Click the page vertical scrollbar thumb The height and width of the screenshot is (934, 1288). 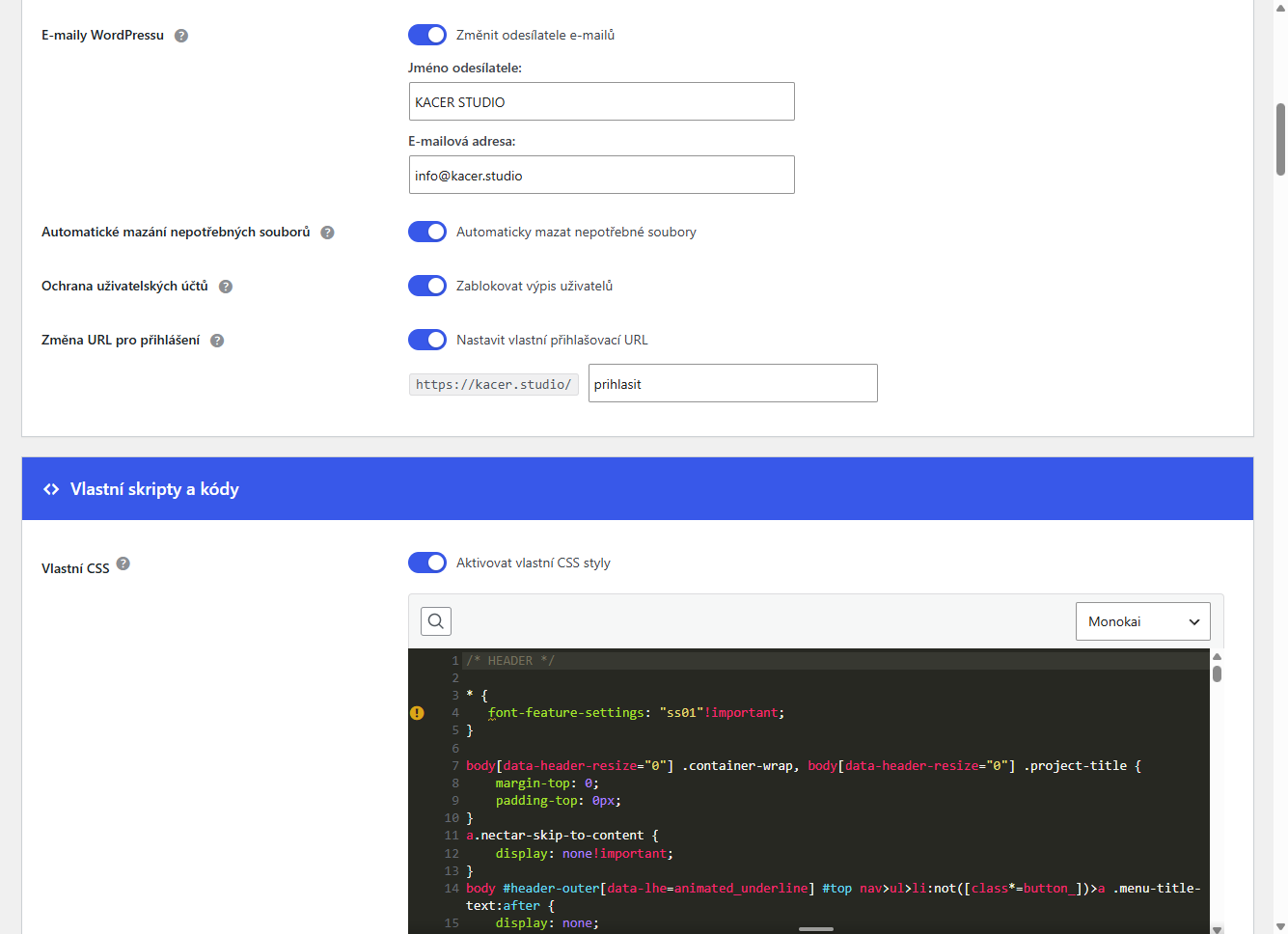point(1280,140)
